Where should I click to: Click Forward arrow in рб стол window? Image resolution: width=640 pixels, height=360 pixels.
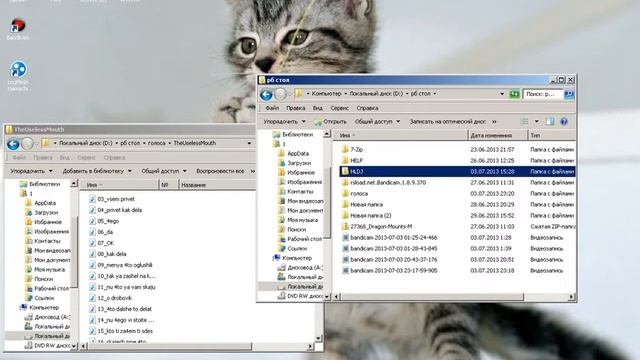[280, 94]
